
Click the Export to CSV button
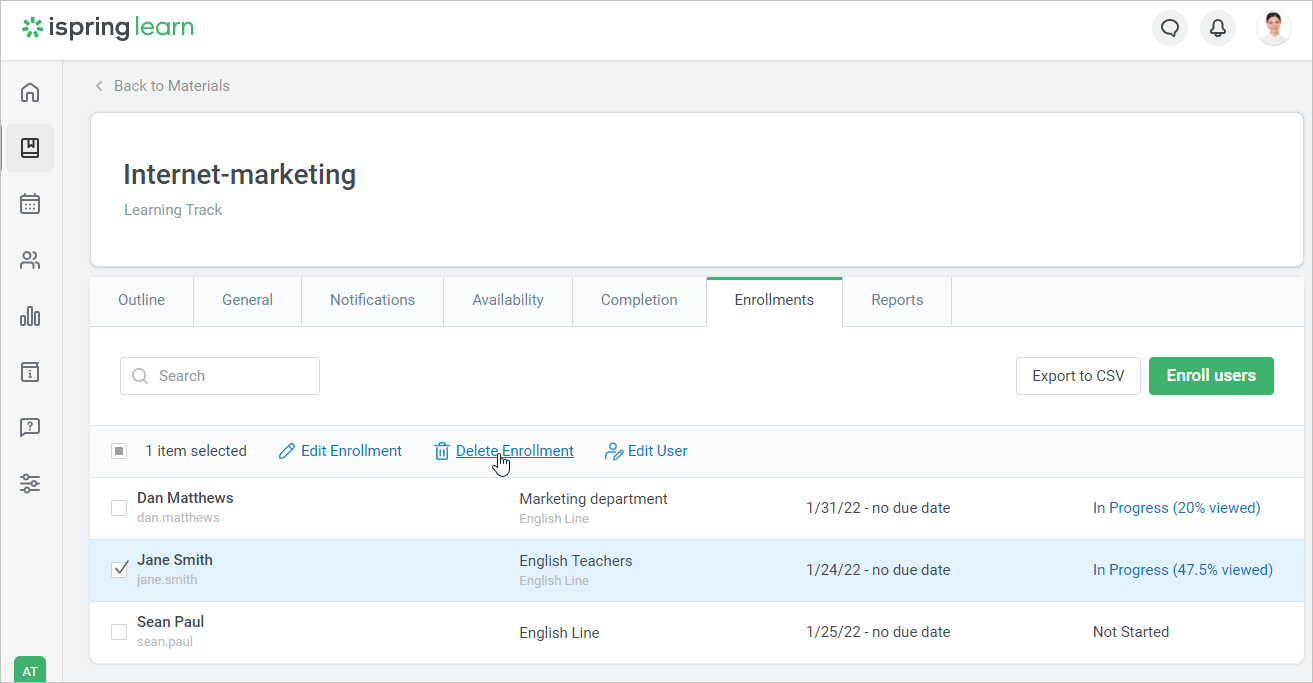click(x=1078, y=375)
